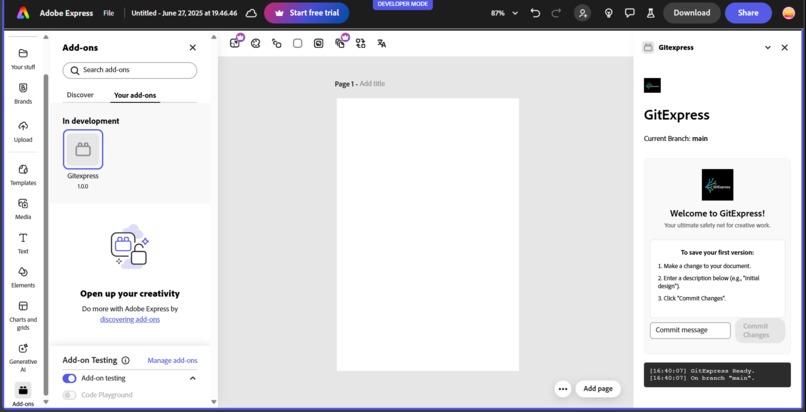Click the document title Untitled - June 27
The height and width of the screenshot is (412, 806).
click(x=184, y=13)
